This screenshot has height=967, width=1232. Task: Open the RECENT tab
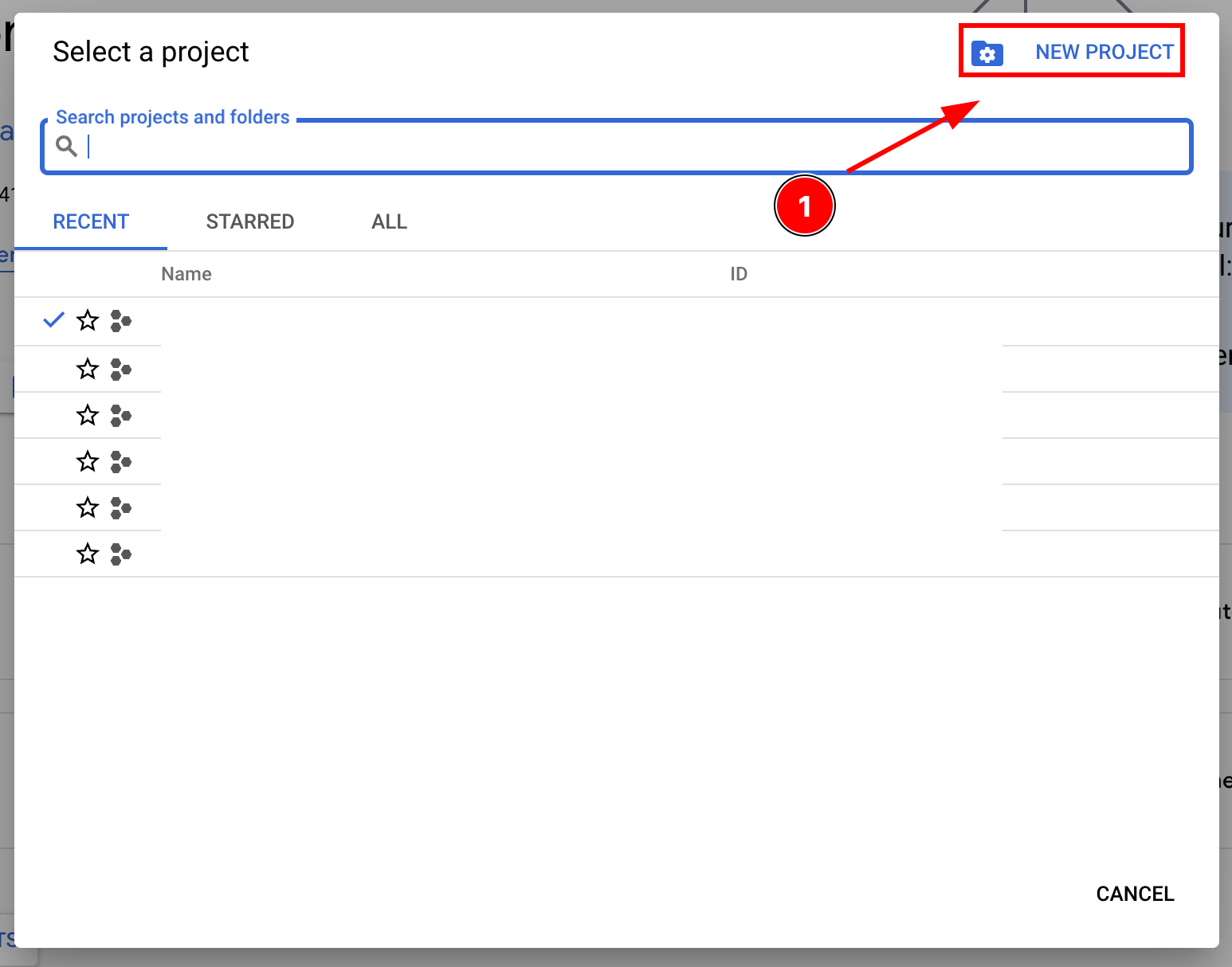[x=91, y=221]
